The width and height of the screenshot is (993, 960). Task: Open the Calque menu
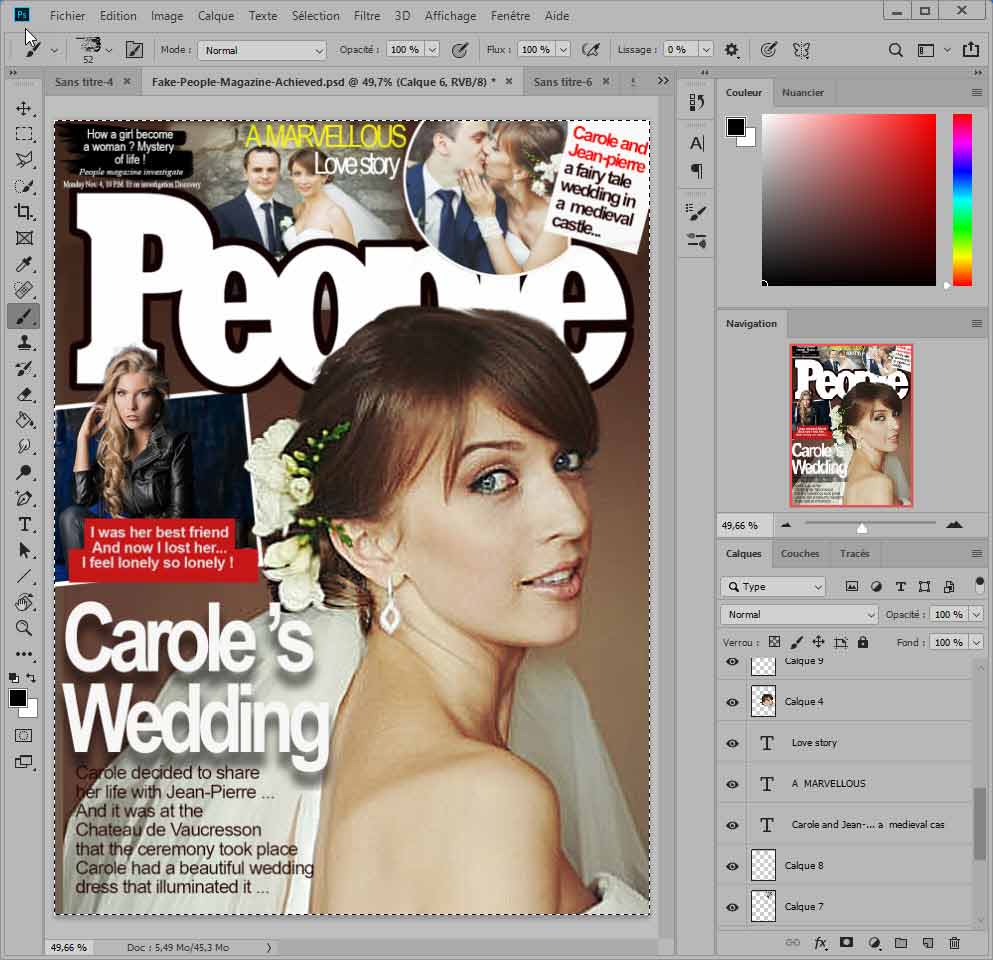(215, 16)
